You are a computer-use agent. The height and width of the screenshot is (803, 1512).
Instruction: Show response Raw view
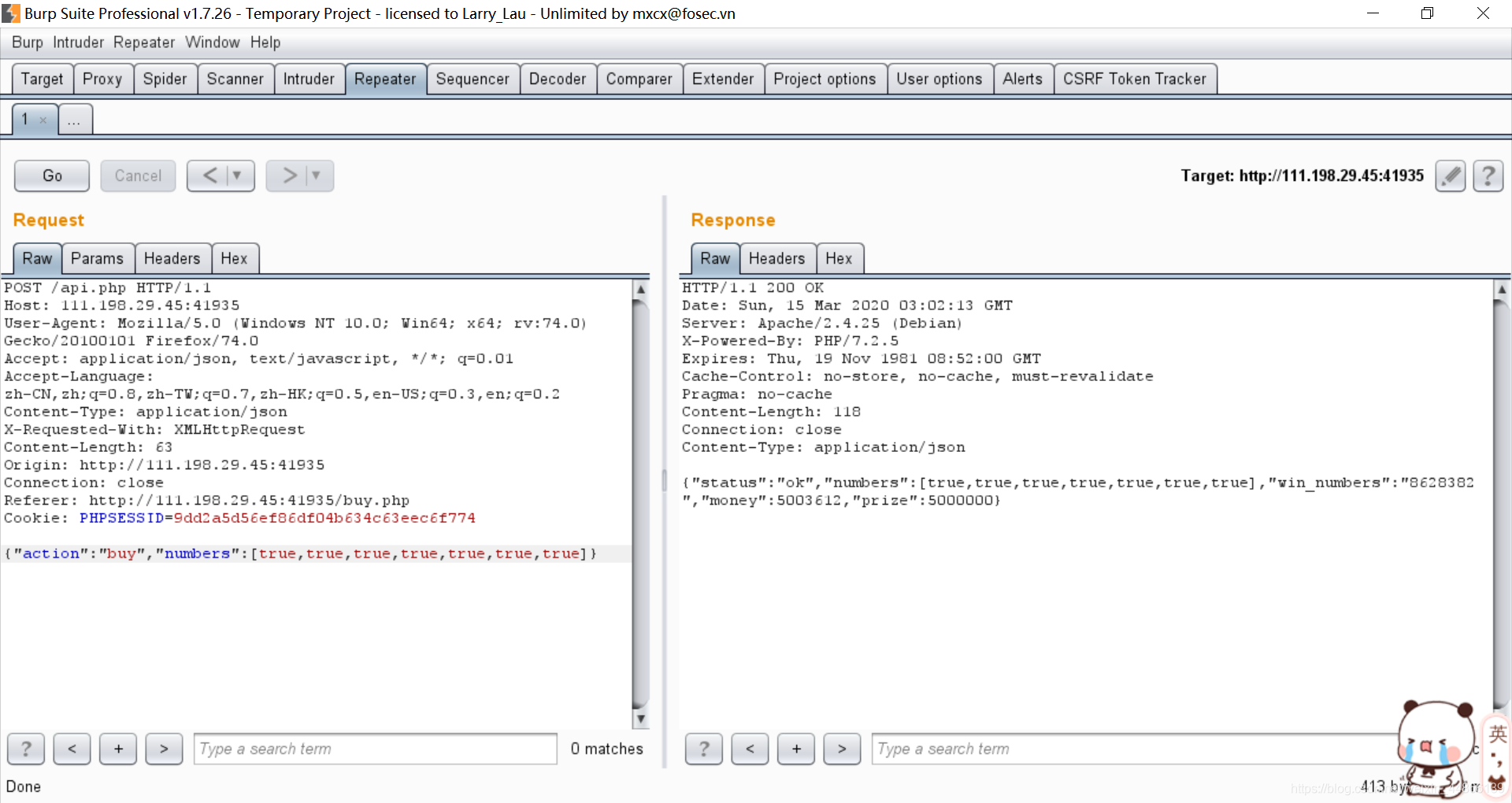[715, 258]
